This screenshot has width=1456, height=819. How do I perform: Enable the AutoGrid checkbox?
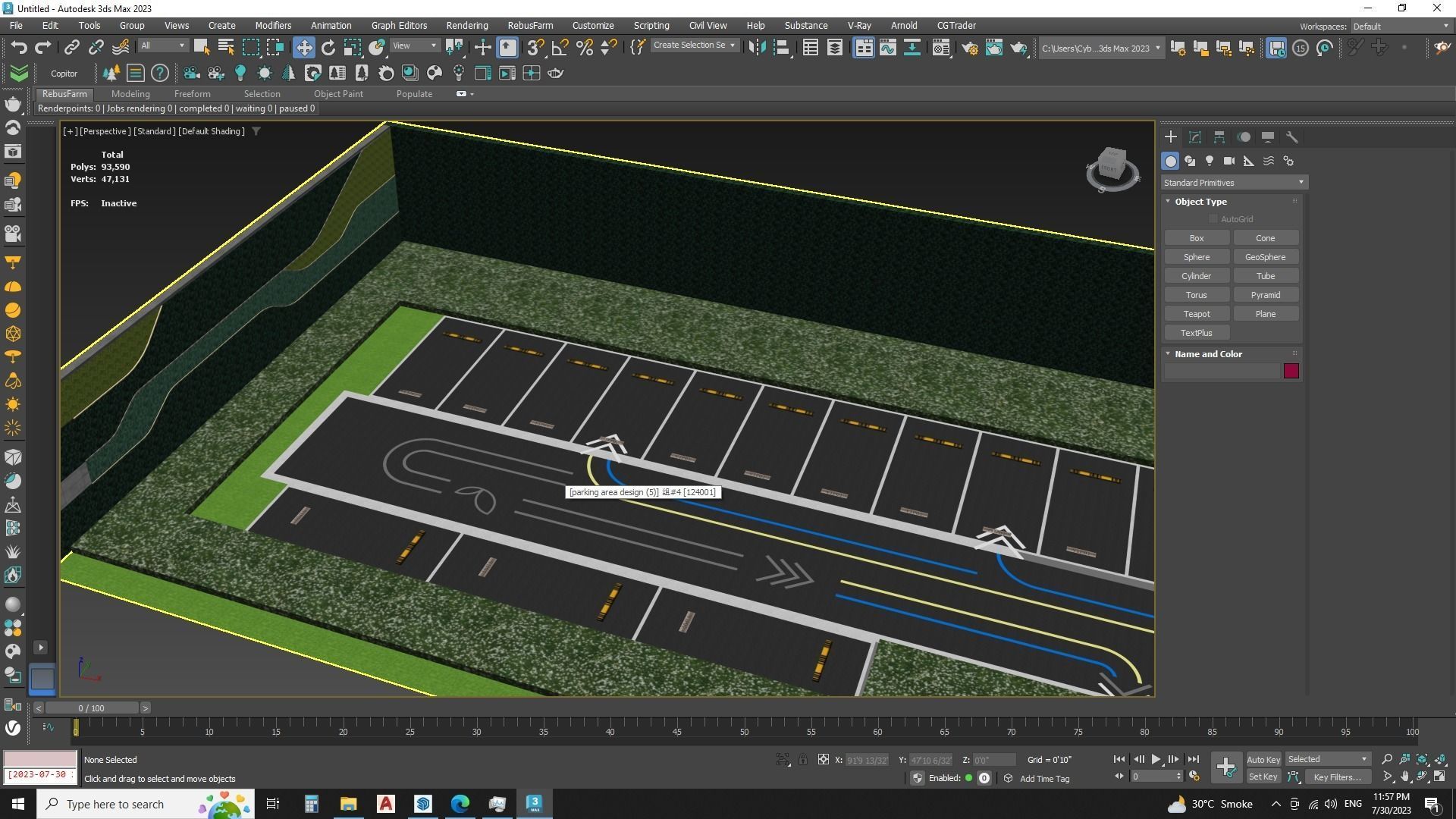(1213, 219)
